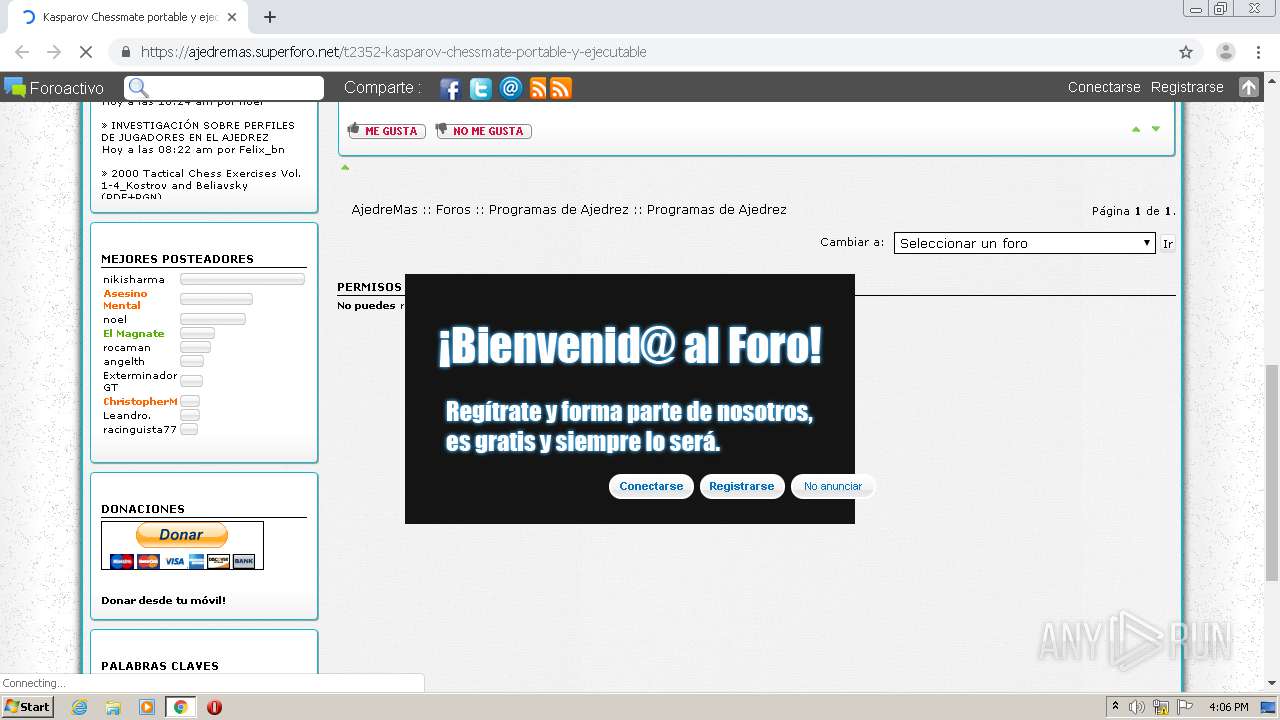
Task: Stop loading the page
Action: (86, 52)
